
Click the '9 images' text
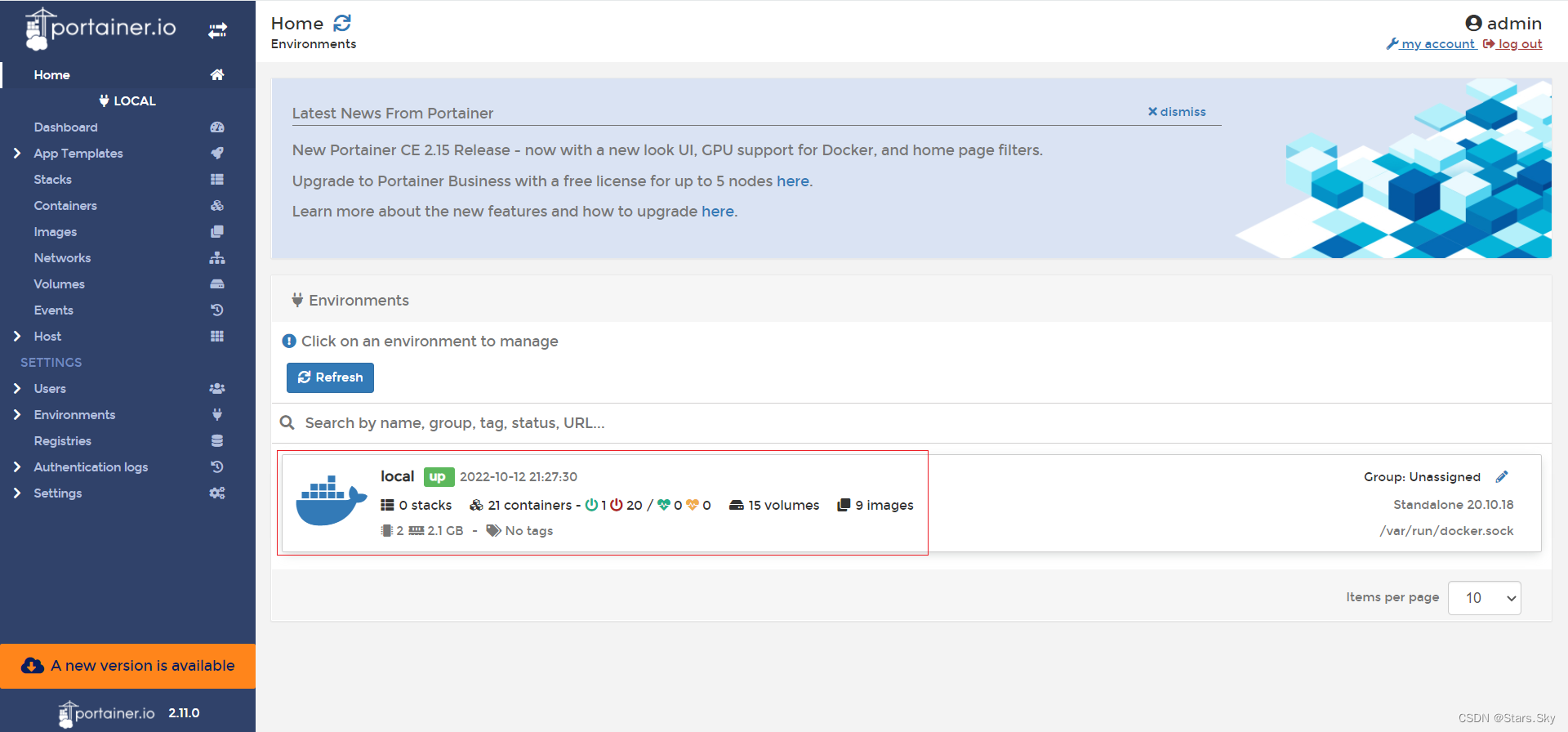point(884,506)
